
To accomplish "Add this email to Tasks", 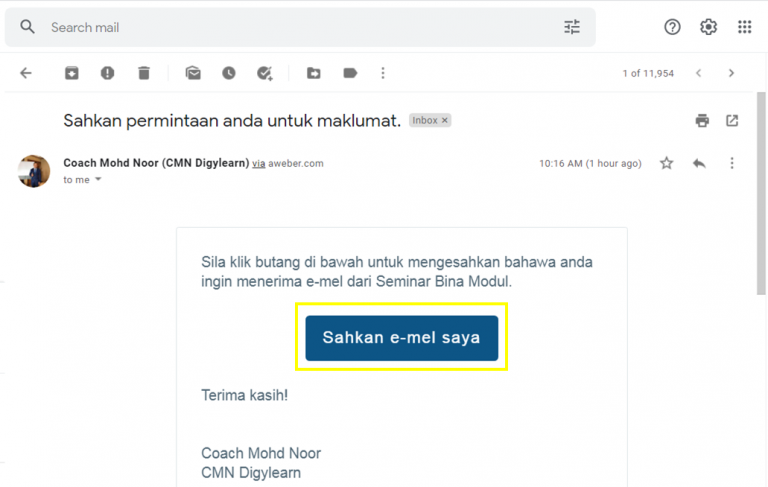I will pyautogui.click(x=265, y=73).
